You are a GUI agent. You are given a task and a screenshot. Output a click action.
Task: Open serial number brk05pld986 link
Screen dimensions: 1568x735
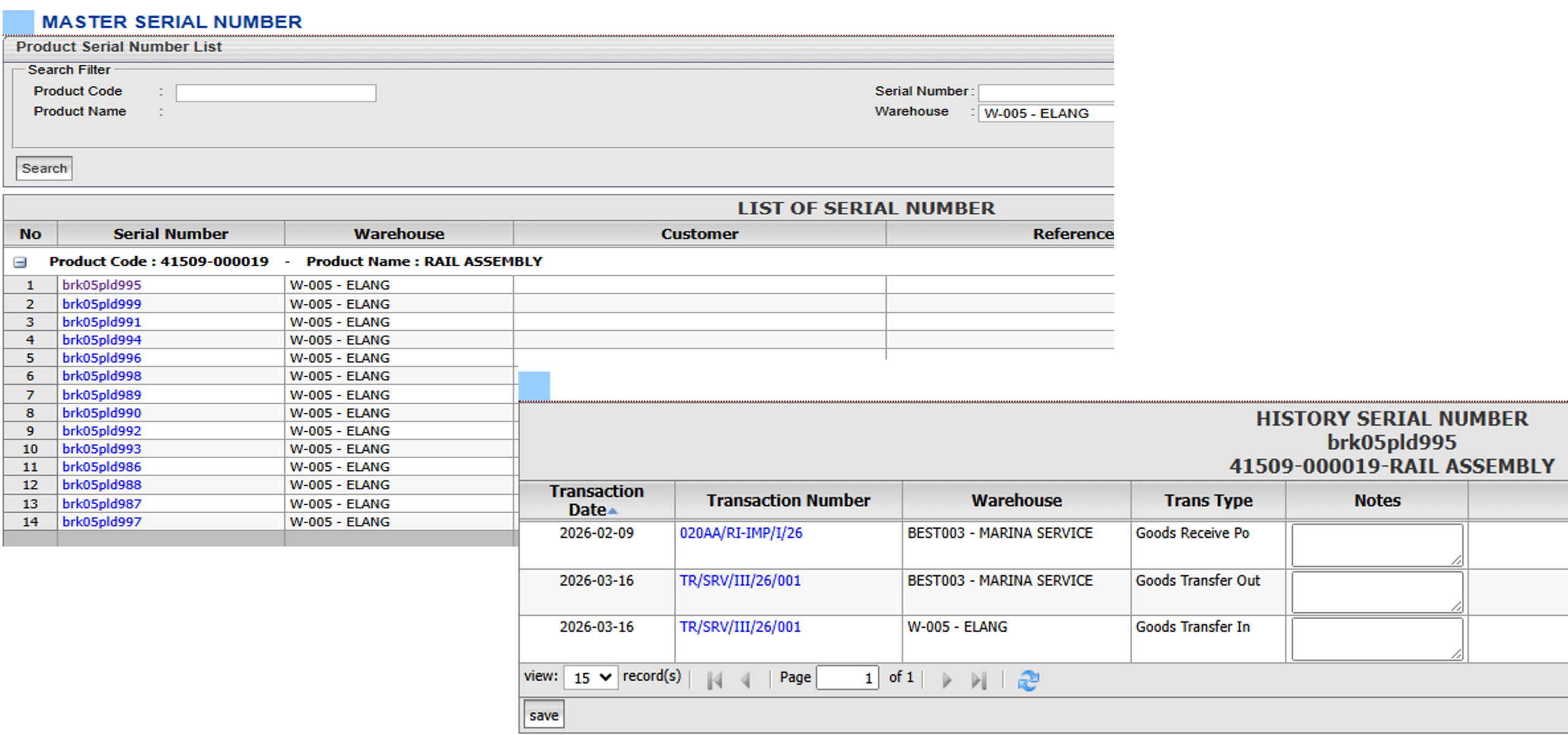(x=102, y=467)
